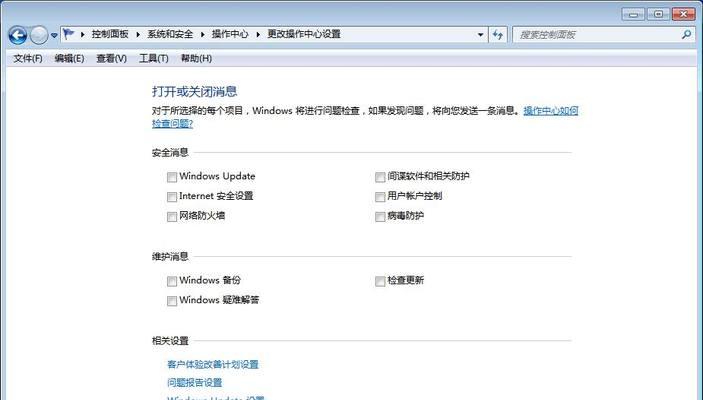Open the 工具(T) menu
This screenshot has height=400, width=703.
click(153, 58)
